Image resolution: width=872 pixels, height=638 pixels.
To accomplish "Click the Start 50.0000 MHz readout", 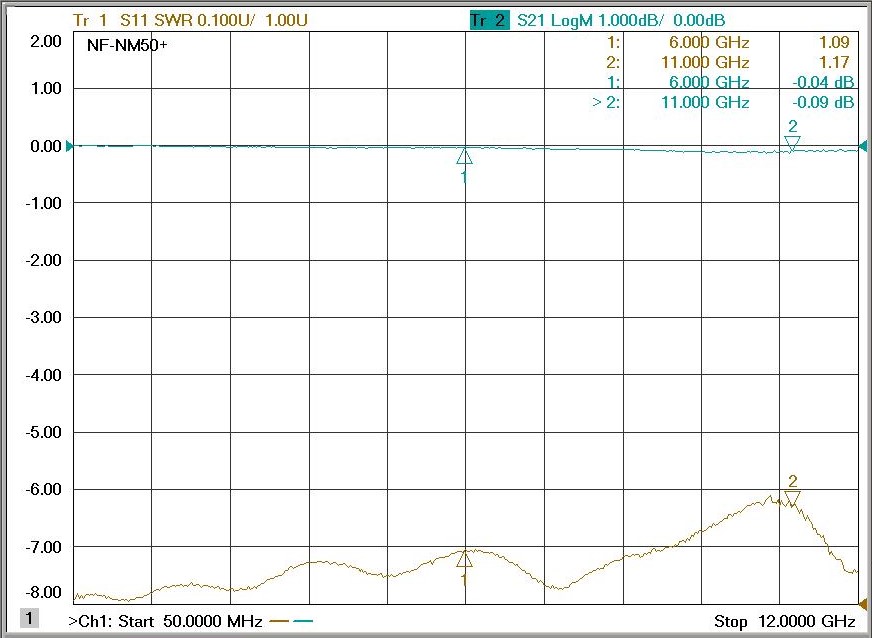I will pyautogui.click(x=190, y=621).
